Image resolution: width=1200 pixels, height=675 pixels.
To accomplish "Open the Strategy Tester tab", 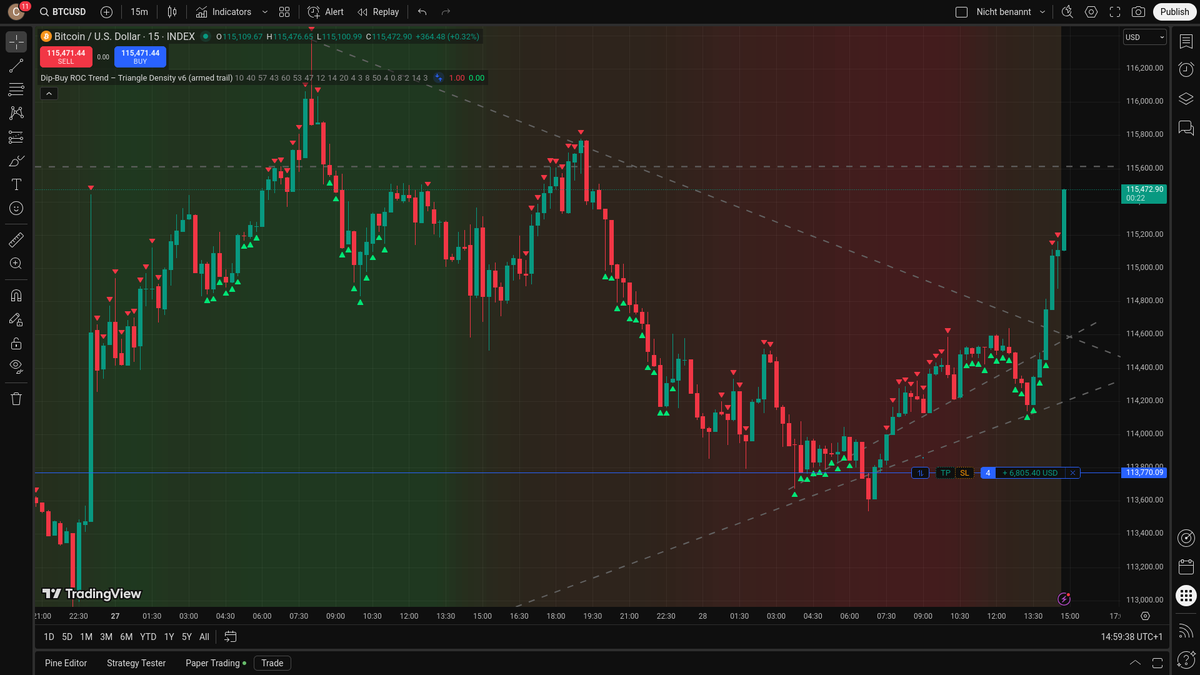I will point(136,663).
